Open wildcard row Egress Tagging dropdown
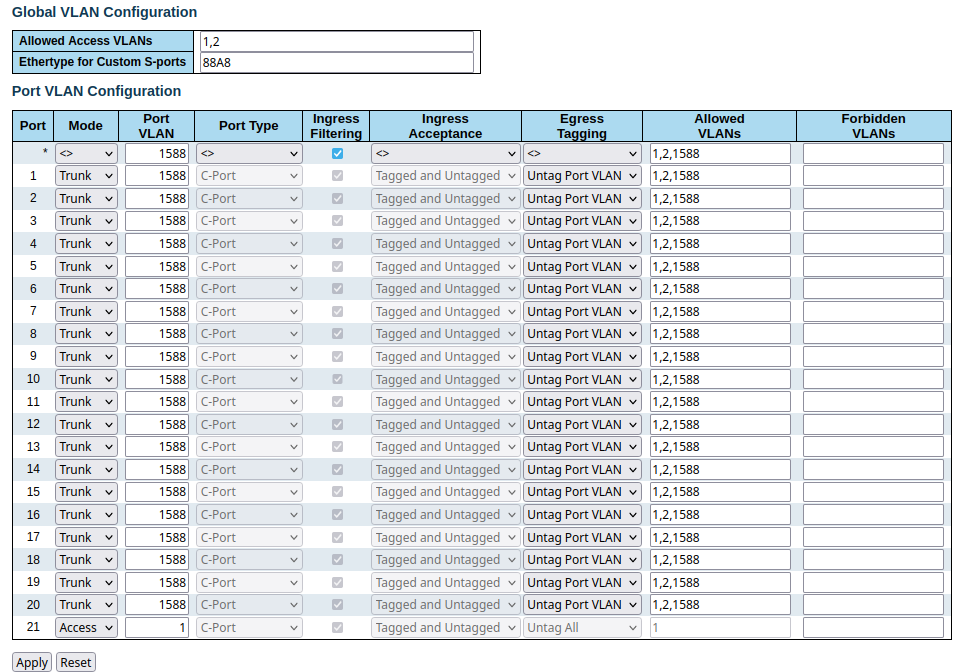 [x=582, y=154]
